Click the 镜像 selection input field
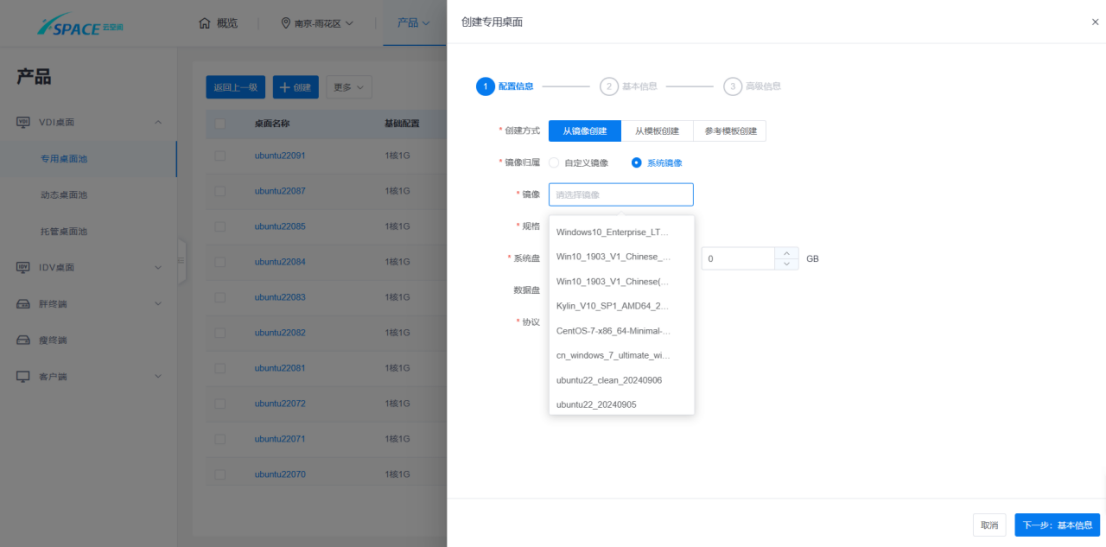This screenshot has height=547, width=1106. [x=620, y=195]
